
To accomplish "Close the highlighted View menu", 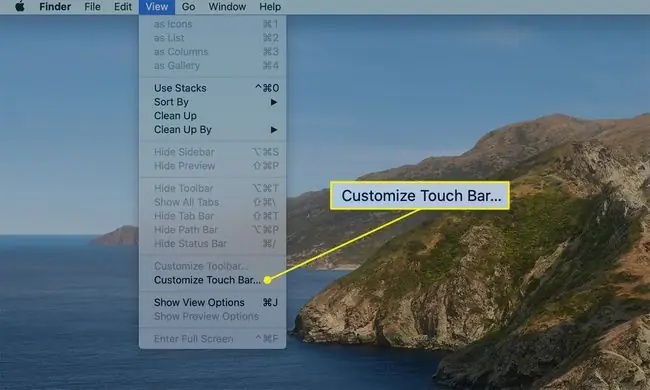I will [157, 7].
